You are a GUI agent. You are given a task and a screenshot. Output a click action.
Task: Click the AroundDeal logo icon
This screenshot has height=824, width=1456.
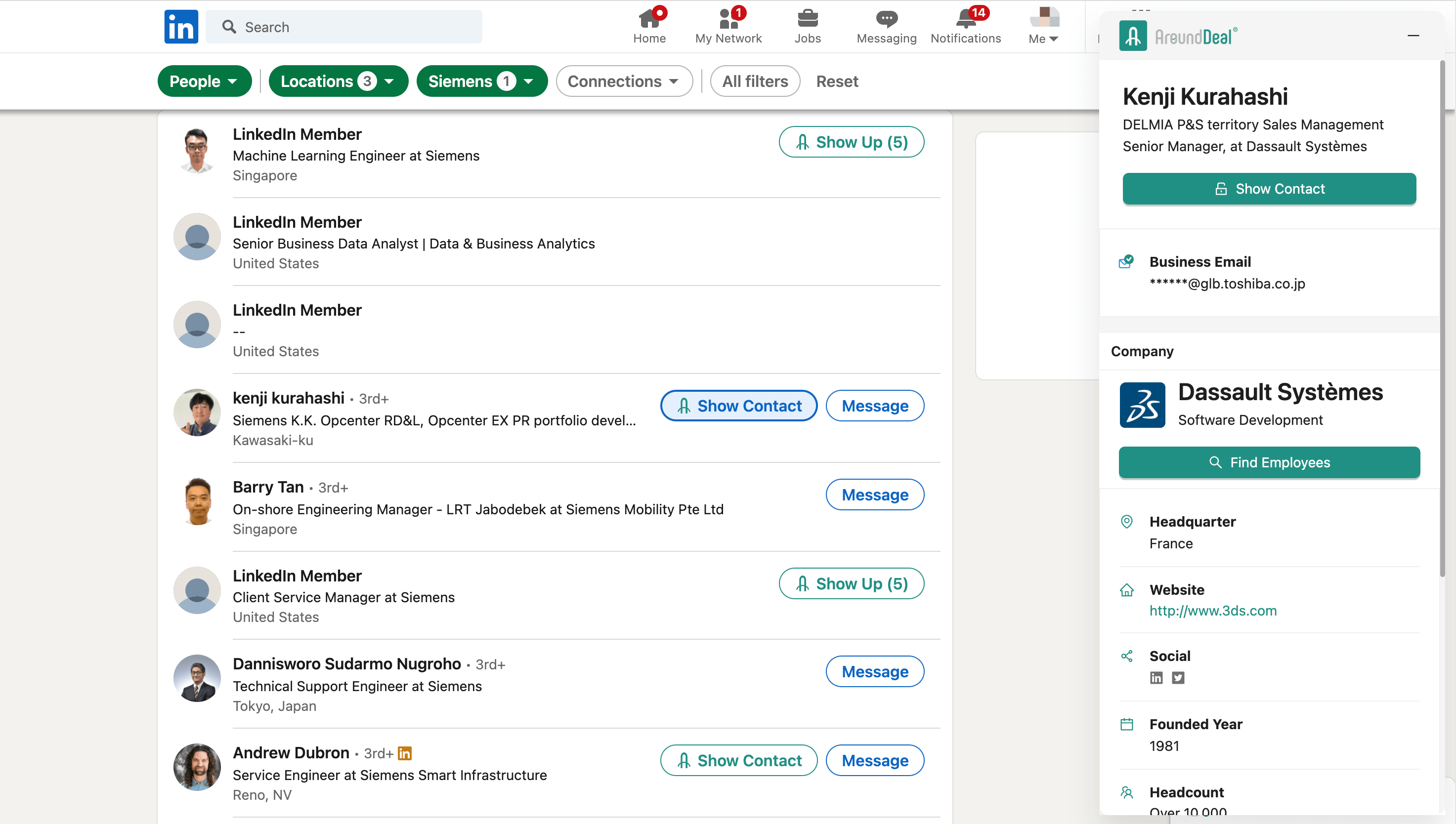pos(1133,36)
